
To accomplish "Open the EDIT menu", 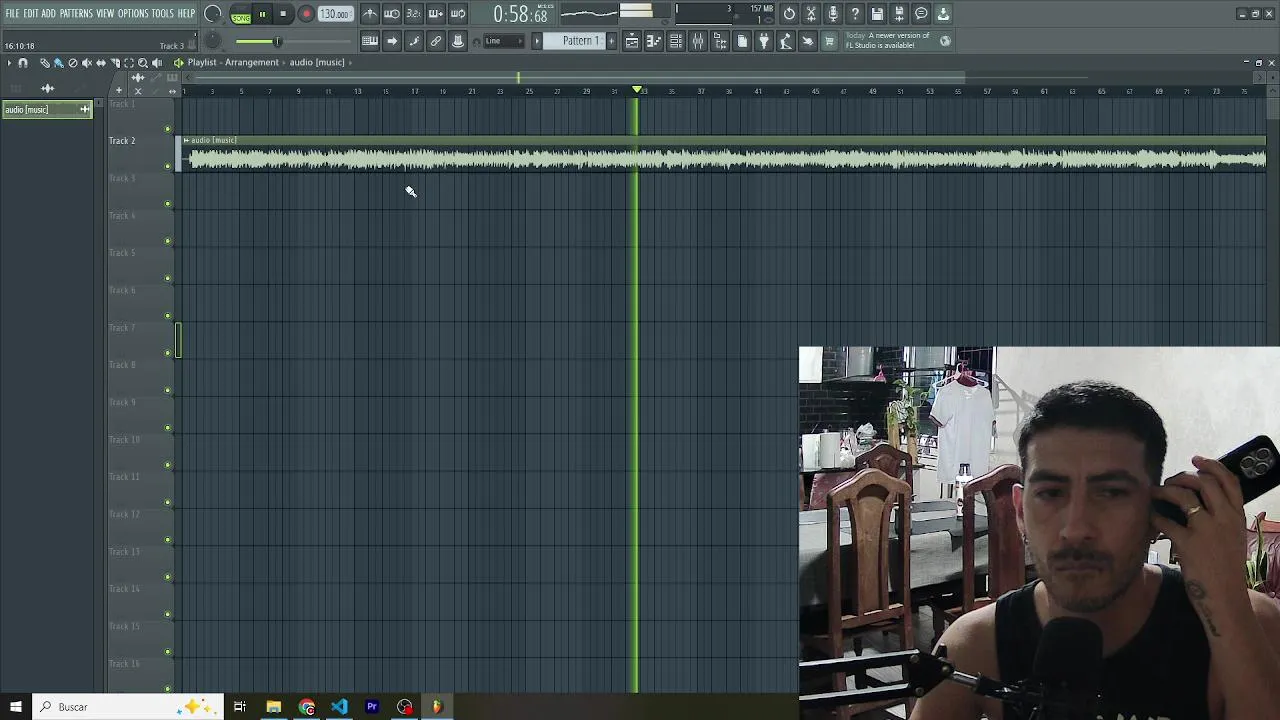I will pos(31,13).
